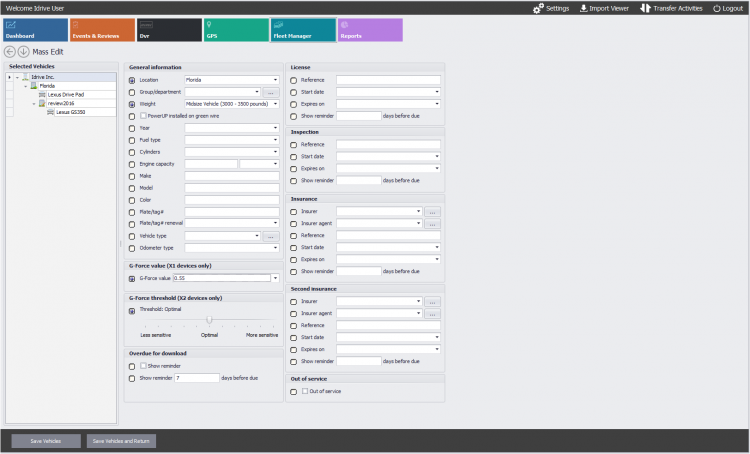Click the back arrow beside Mass Edit
Image resolution: width=750 pixels, height=454 pixels.
[10, 51]
